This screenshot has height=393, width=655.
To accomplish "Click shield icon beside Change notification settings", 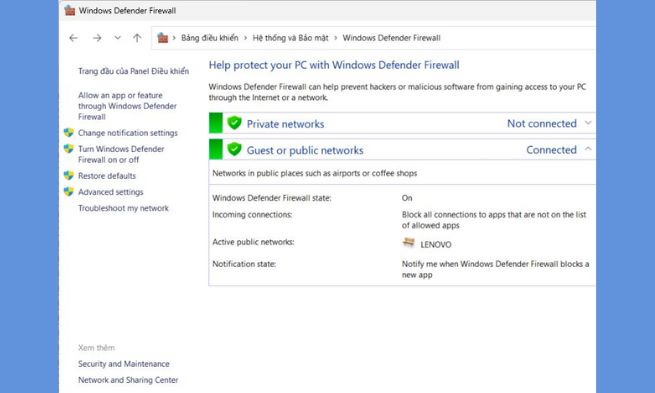I will (x=69, y=133).
